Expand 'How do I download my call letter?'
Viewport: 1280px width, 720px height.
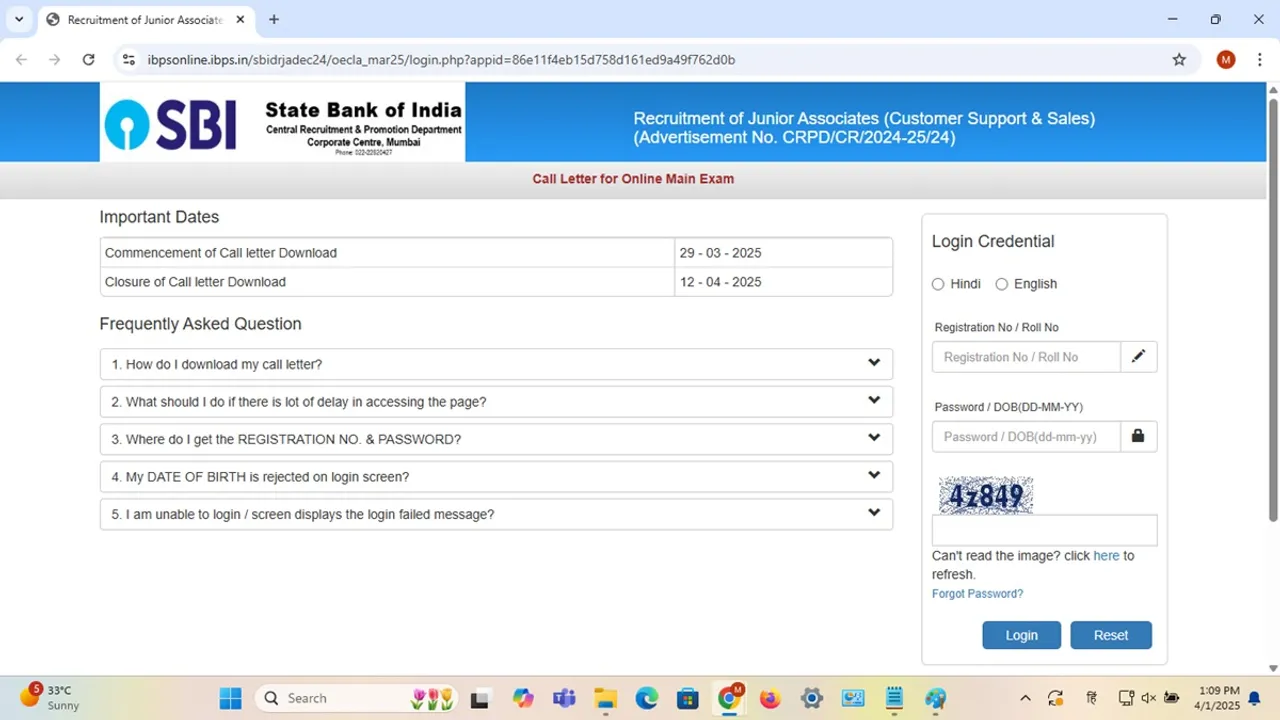click(x=496, y=364)
